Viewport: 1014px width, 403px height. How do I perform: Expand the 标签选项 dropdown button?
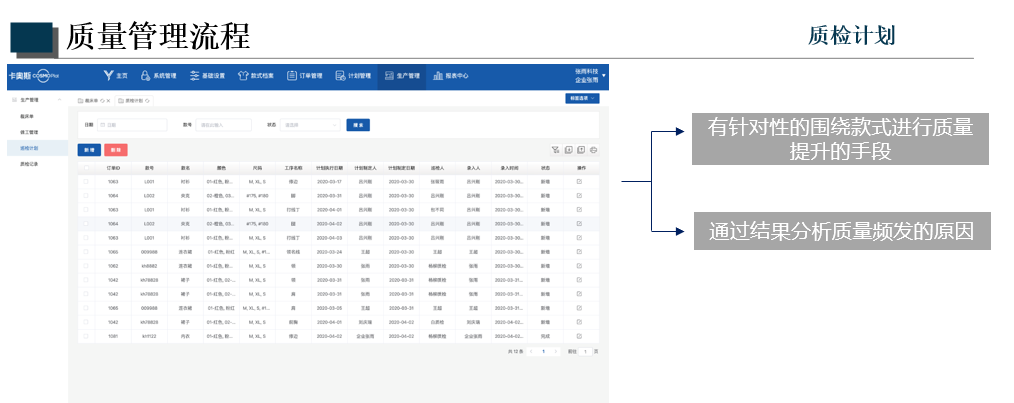(582, 99)
